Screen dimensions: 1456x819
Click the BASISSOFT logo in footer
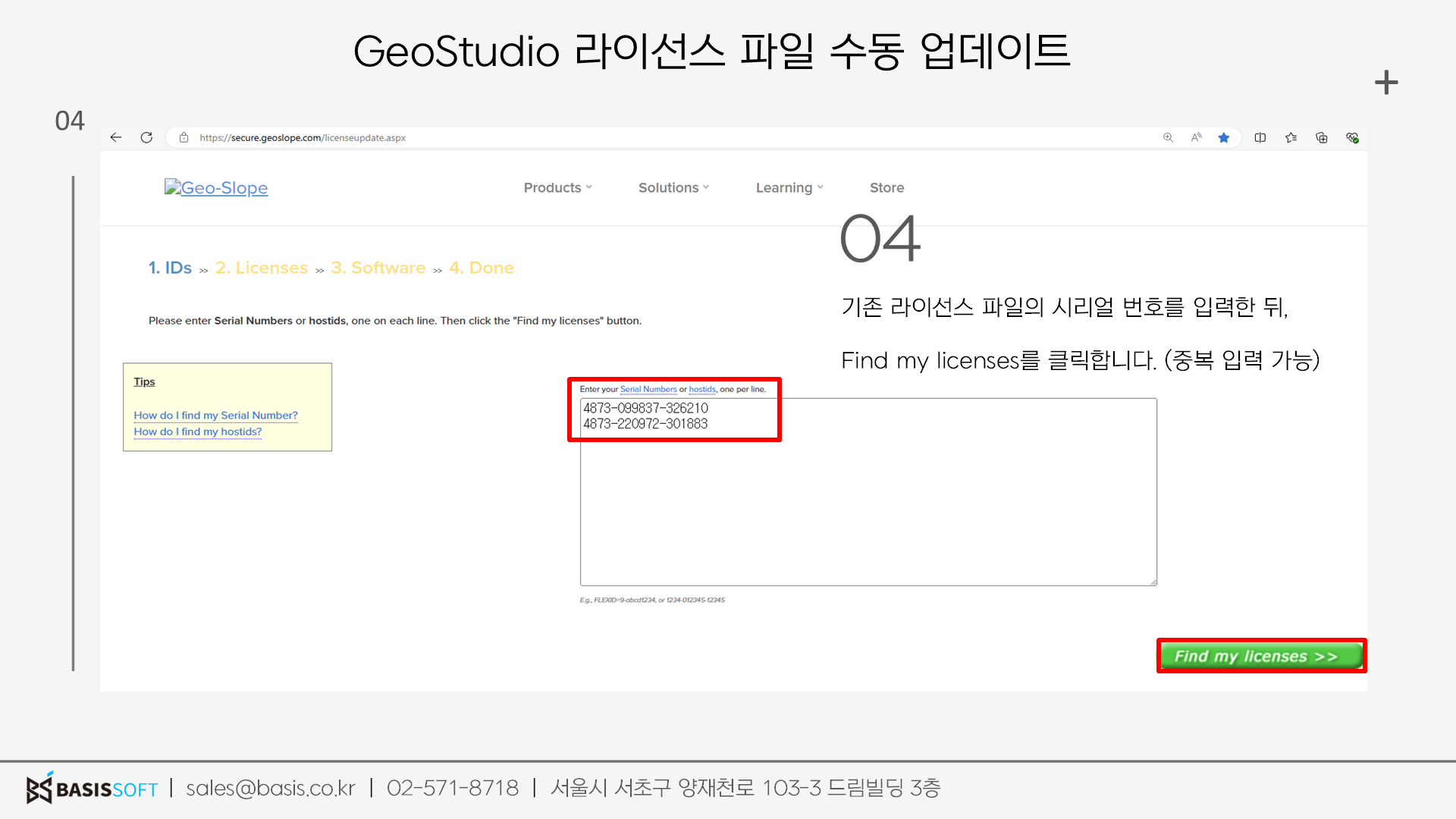(x=92, y=789)
